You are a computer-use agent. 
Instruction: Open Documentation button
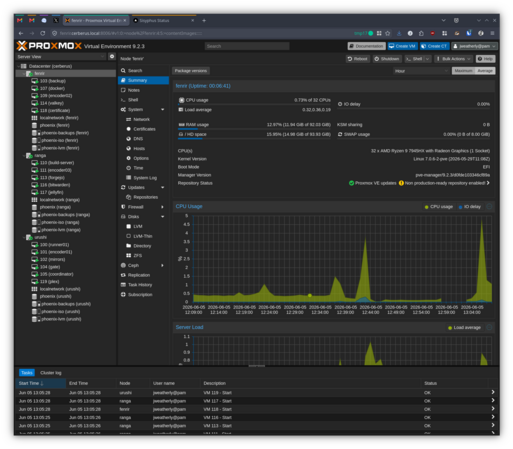click(x=366, y=46)
